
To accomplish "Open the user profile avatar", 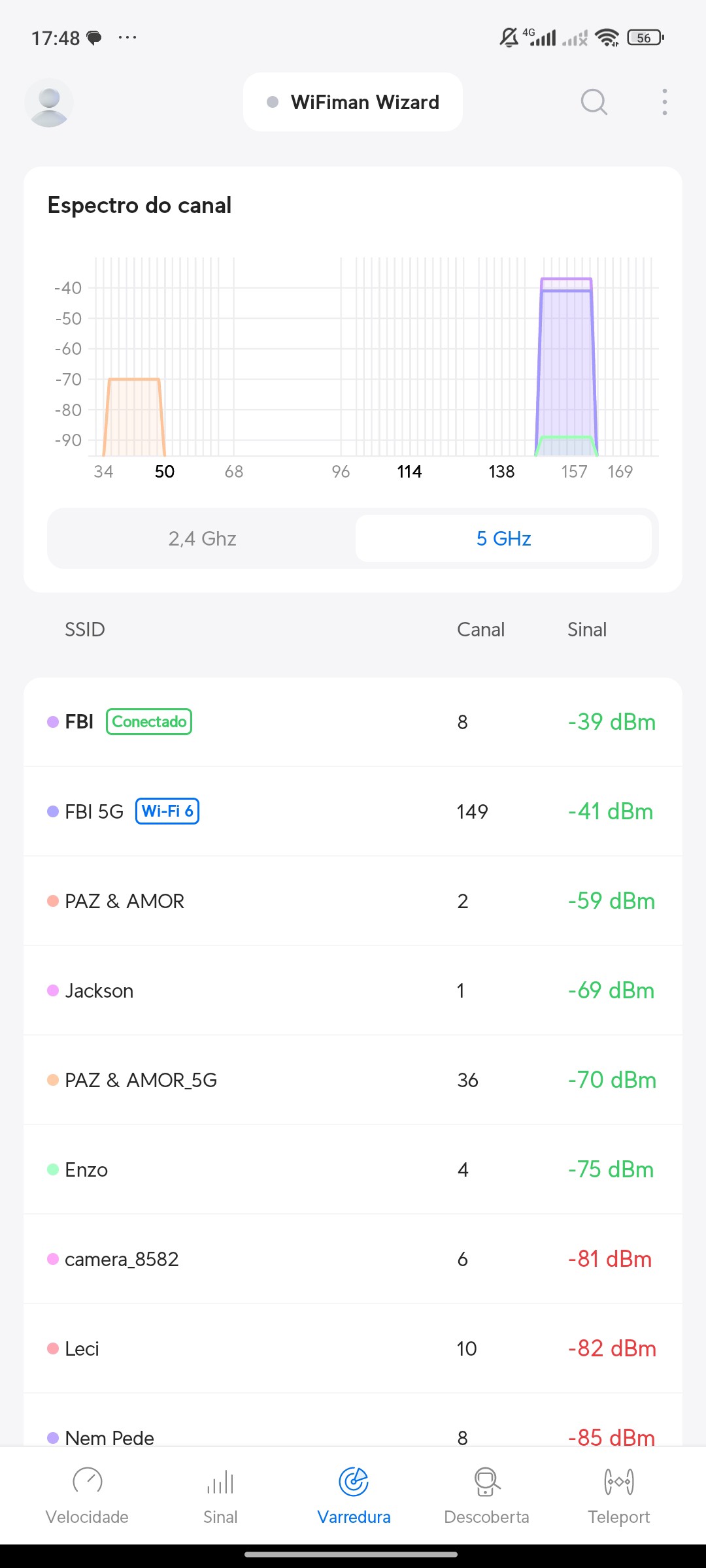I will tap(49, 103).
